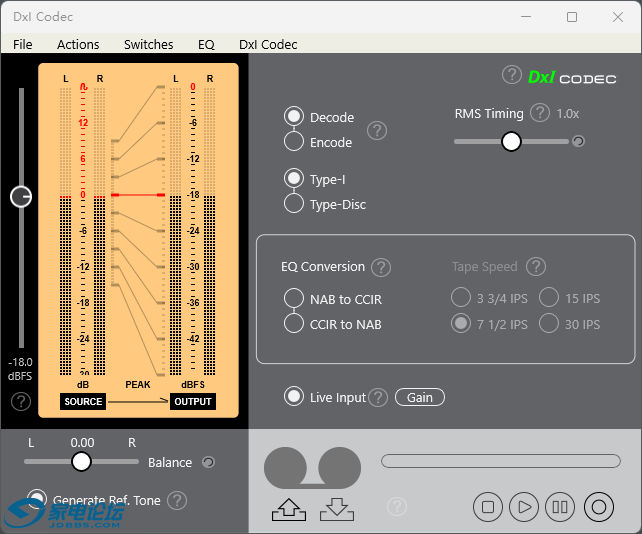Open the Actions menu

click(x=78, y=44)
